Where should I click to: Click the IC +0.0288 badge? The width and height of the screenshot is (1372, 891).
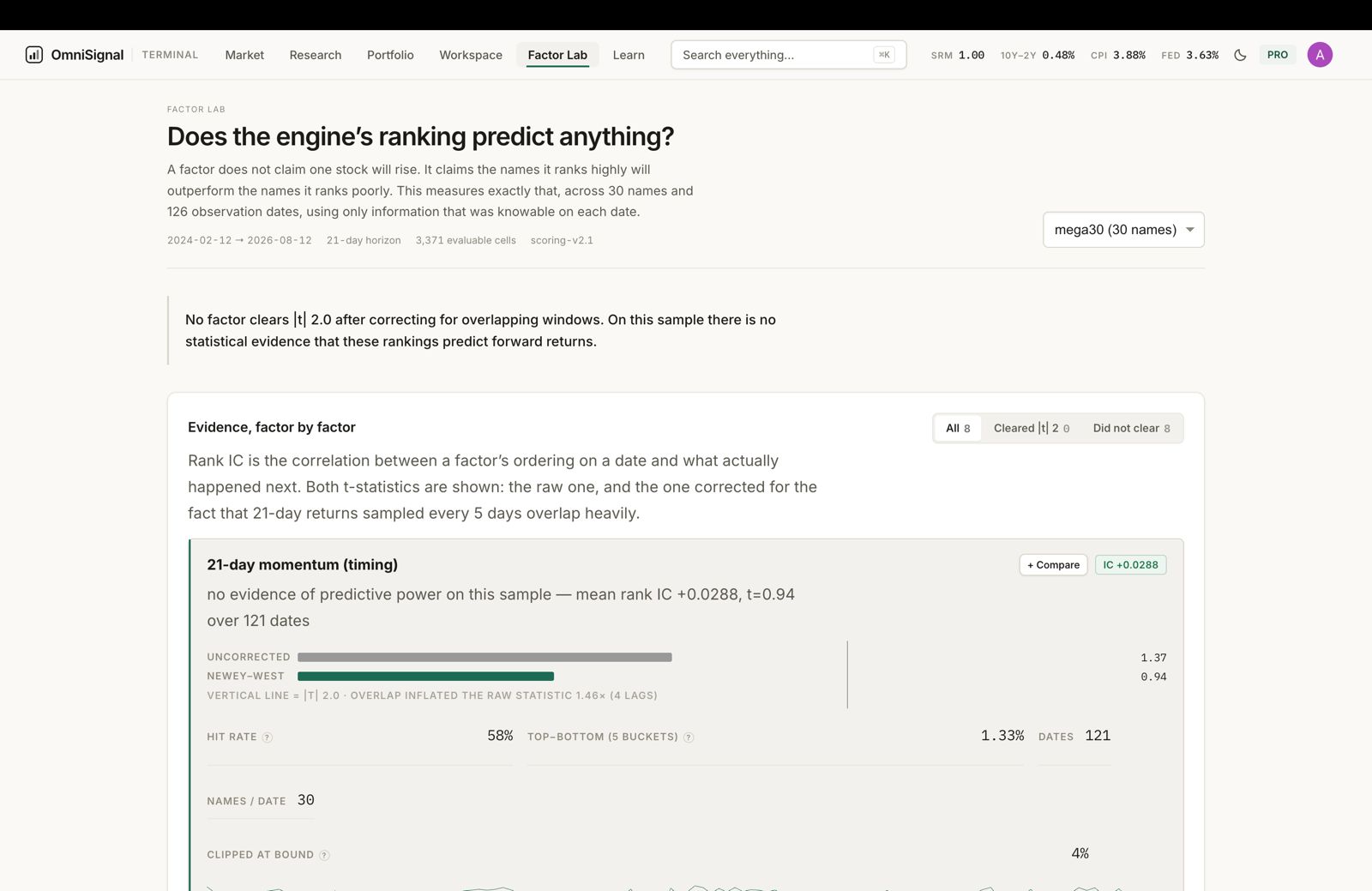[1130, 565]
